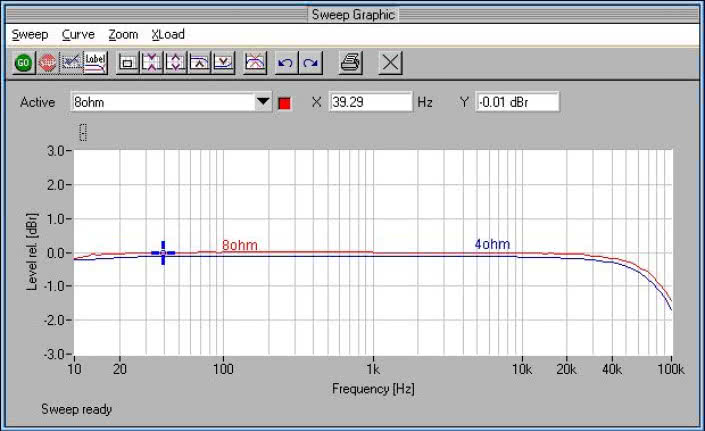Open the Curve menu
Image resolution: width=705 pixels, height=431 pixels.
tap(78, 34)
